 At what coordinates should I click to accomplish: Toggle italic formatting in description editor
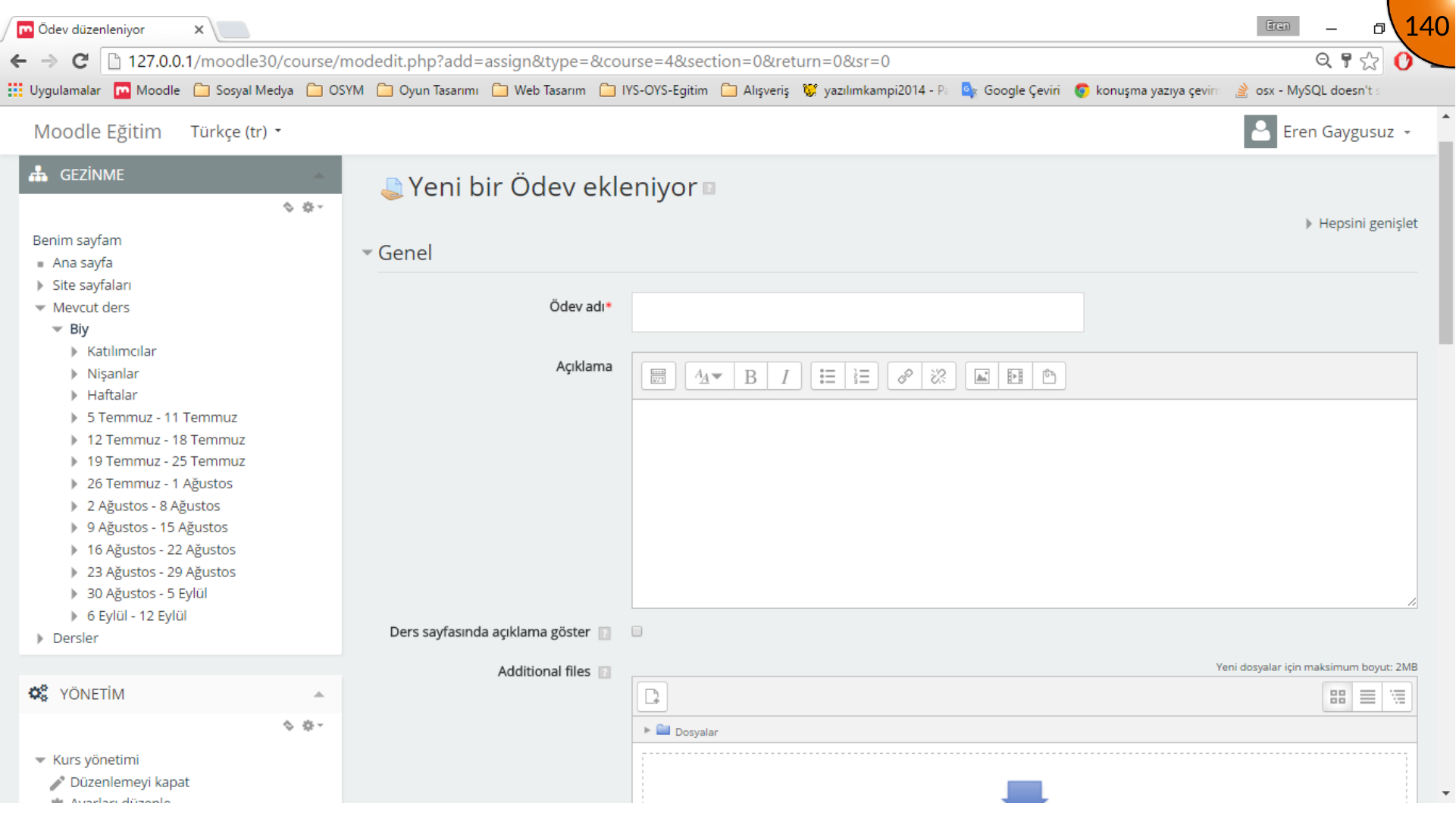click(x=784, y=376)
